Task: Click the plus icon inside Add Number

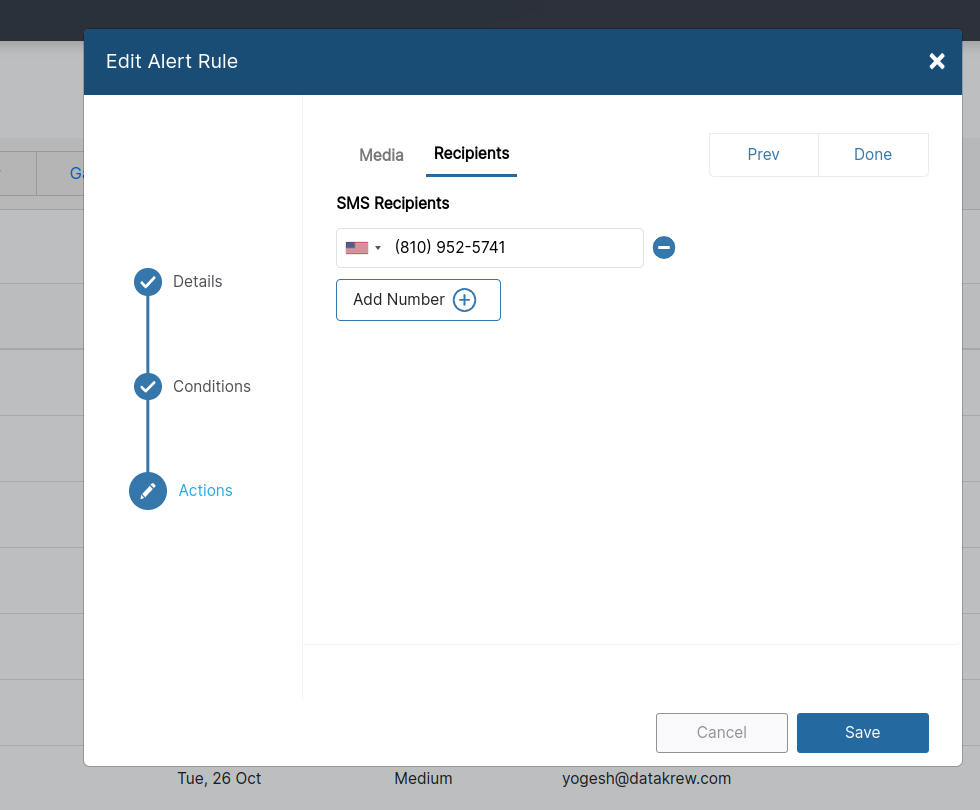Action: (x=464, y=299)
